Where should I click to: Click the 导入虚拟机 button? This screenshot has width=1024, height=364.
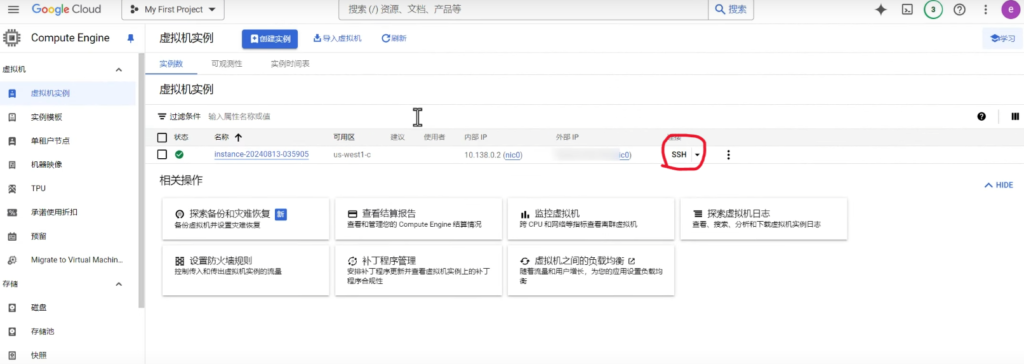pos(337,39)
